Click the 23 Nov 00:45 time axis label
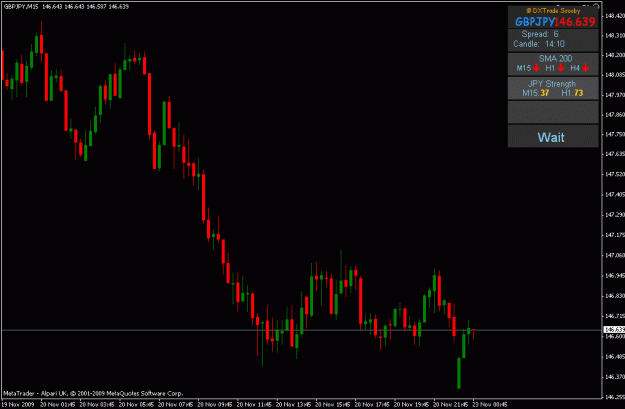The width and height of the screenshot is (625, 409). [x=490, y=405]
